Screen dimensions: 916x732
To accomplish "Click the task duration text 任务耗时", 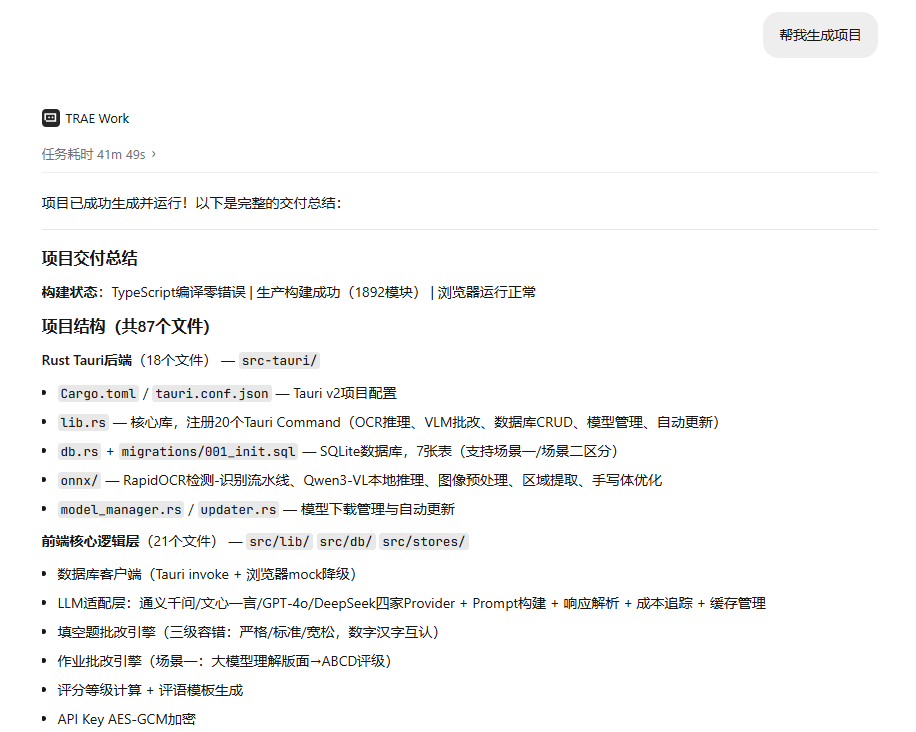I will point(67,154).
